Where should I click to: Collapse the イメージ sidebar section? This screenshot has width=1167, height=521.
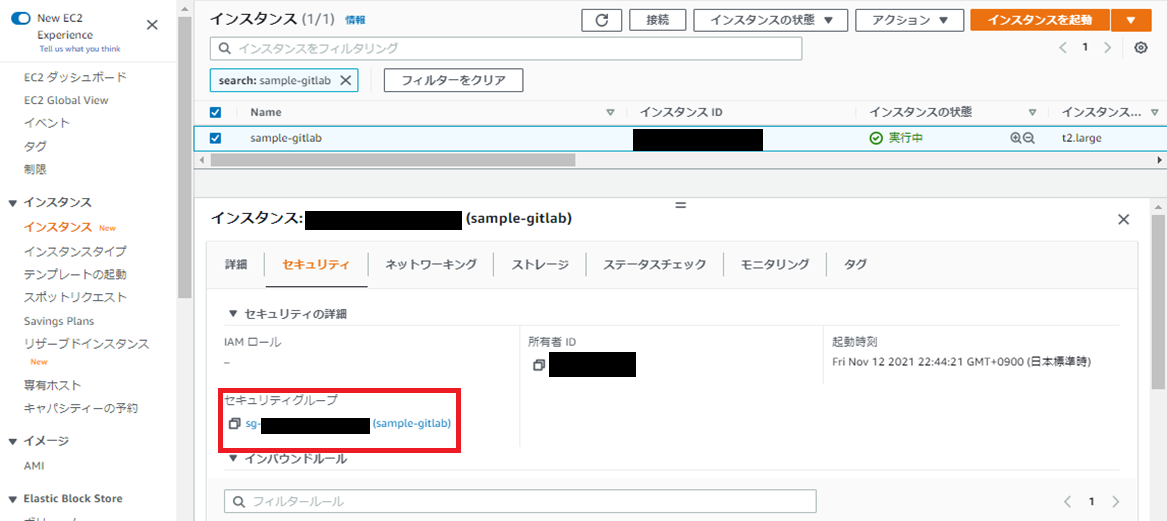13,441
